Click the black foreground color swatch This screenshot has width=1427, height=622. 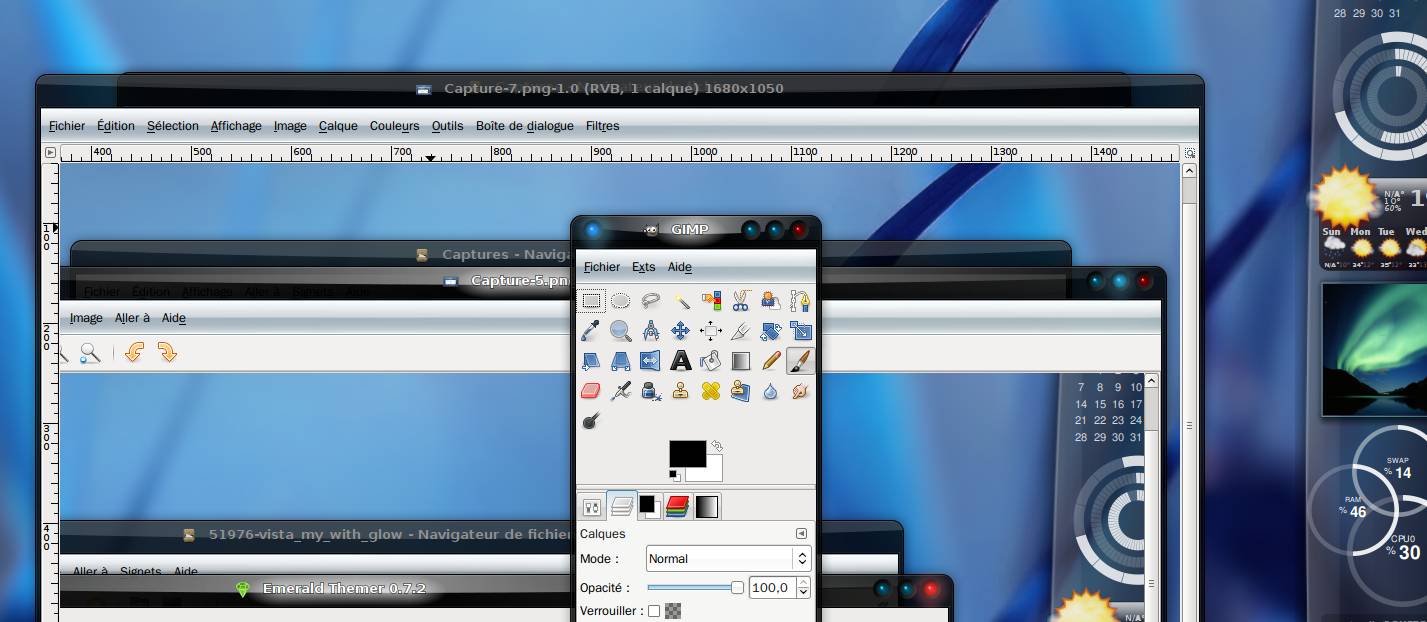pos(688,454)
